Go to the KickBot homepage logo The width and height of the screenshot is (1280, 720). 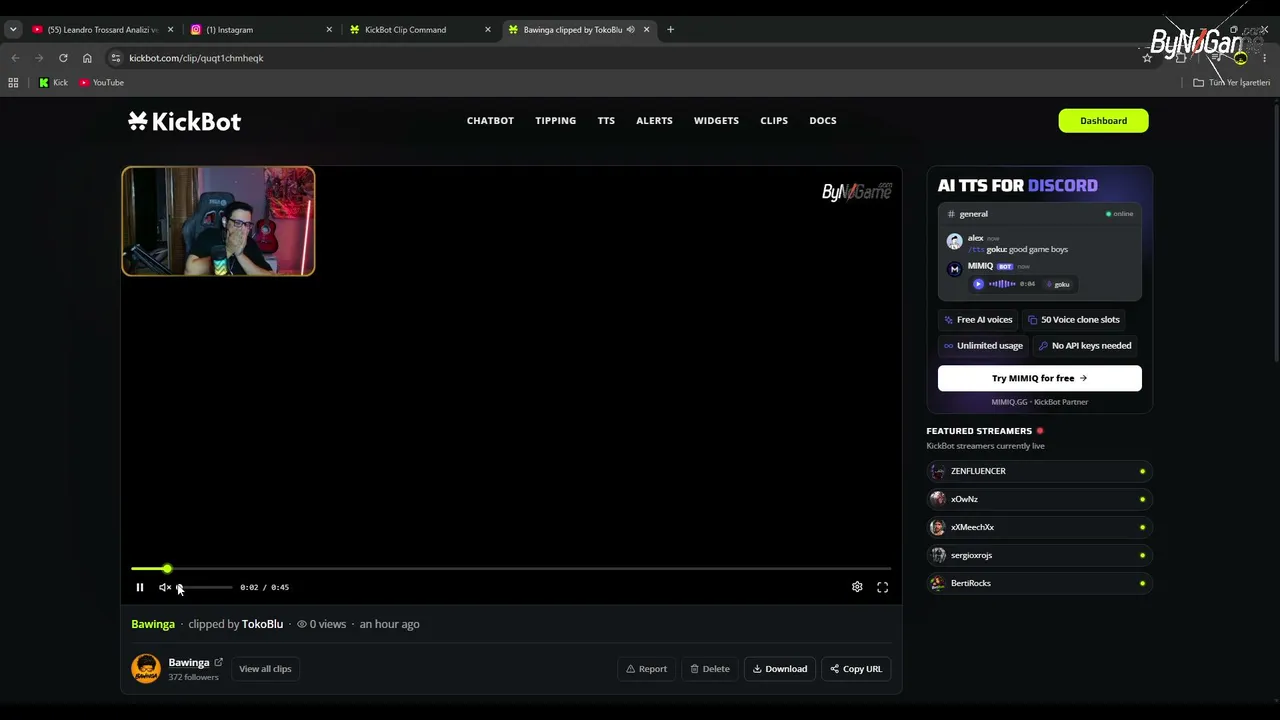click(185, 121)
